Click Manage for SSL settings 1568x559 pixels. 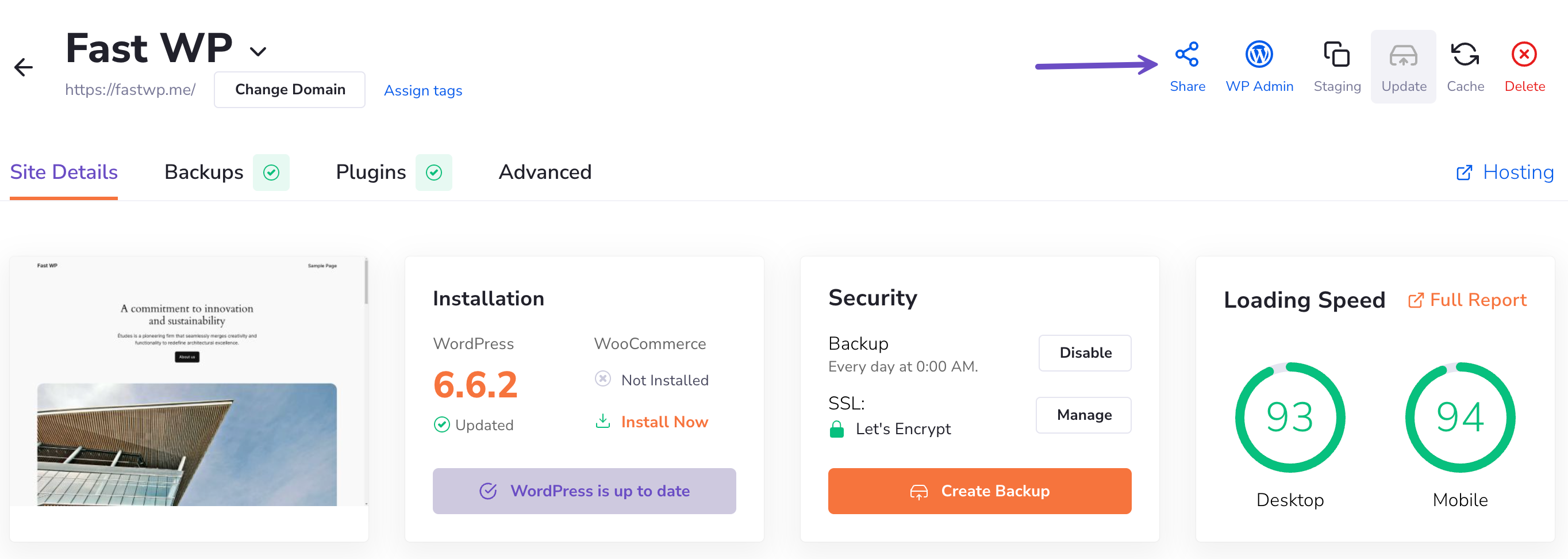[1083, 415]
